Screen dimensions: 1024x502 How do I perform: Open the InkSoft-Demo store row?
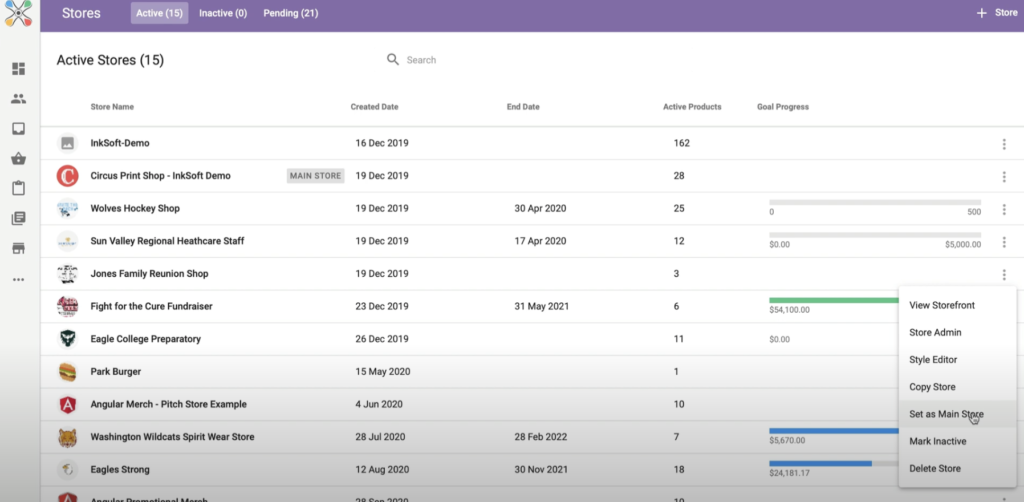[532, 143]
